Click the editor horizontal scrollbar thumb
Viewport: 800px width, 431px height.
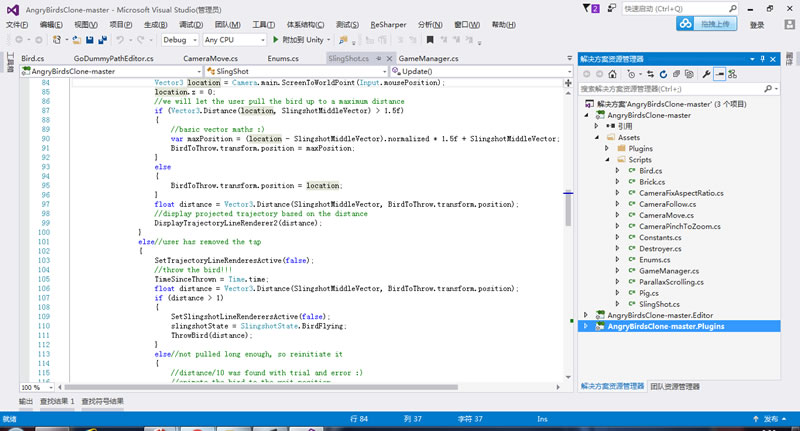pyautogui.click(x=261, y=387)
